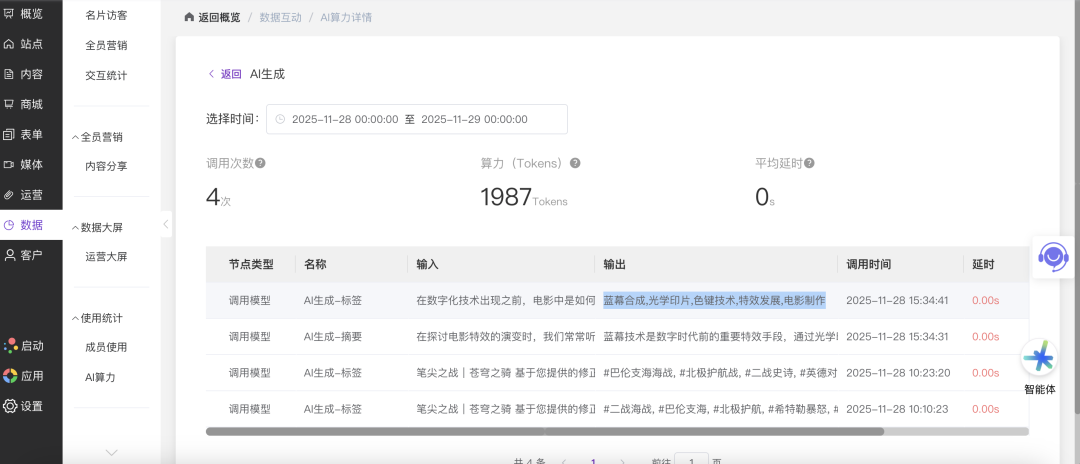
Task: Click the help icon next to 调用次数
Action: 260,163
